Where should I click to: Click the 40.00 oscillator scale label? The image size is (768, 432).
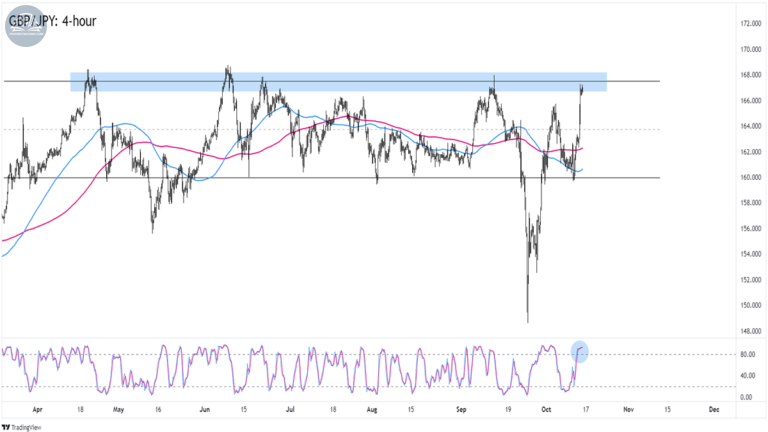747,376
